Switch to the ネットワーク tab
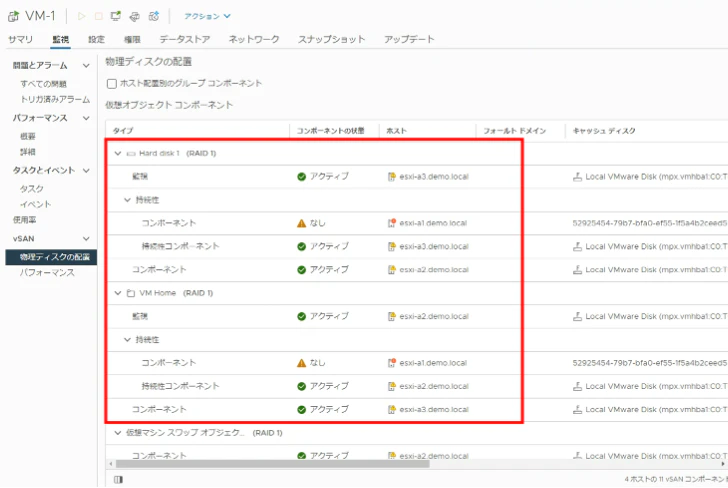728x488 pixels. click(254, 39)
